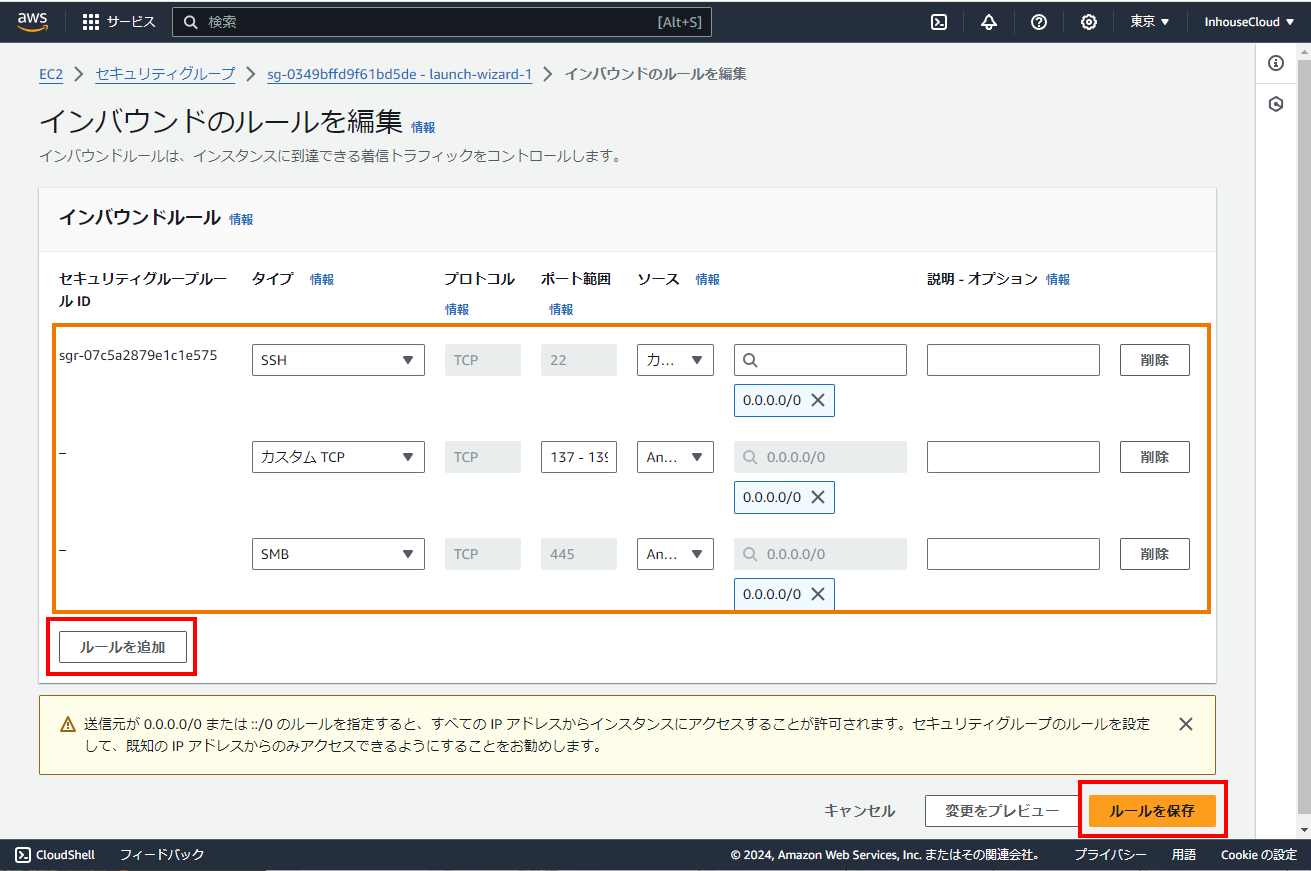The image size is (1311, 871).
Task: Open the InhouseCloud account menu
Action: pos(1249,22)
